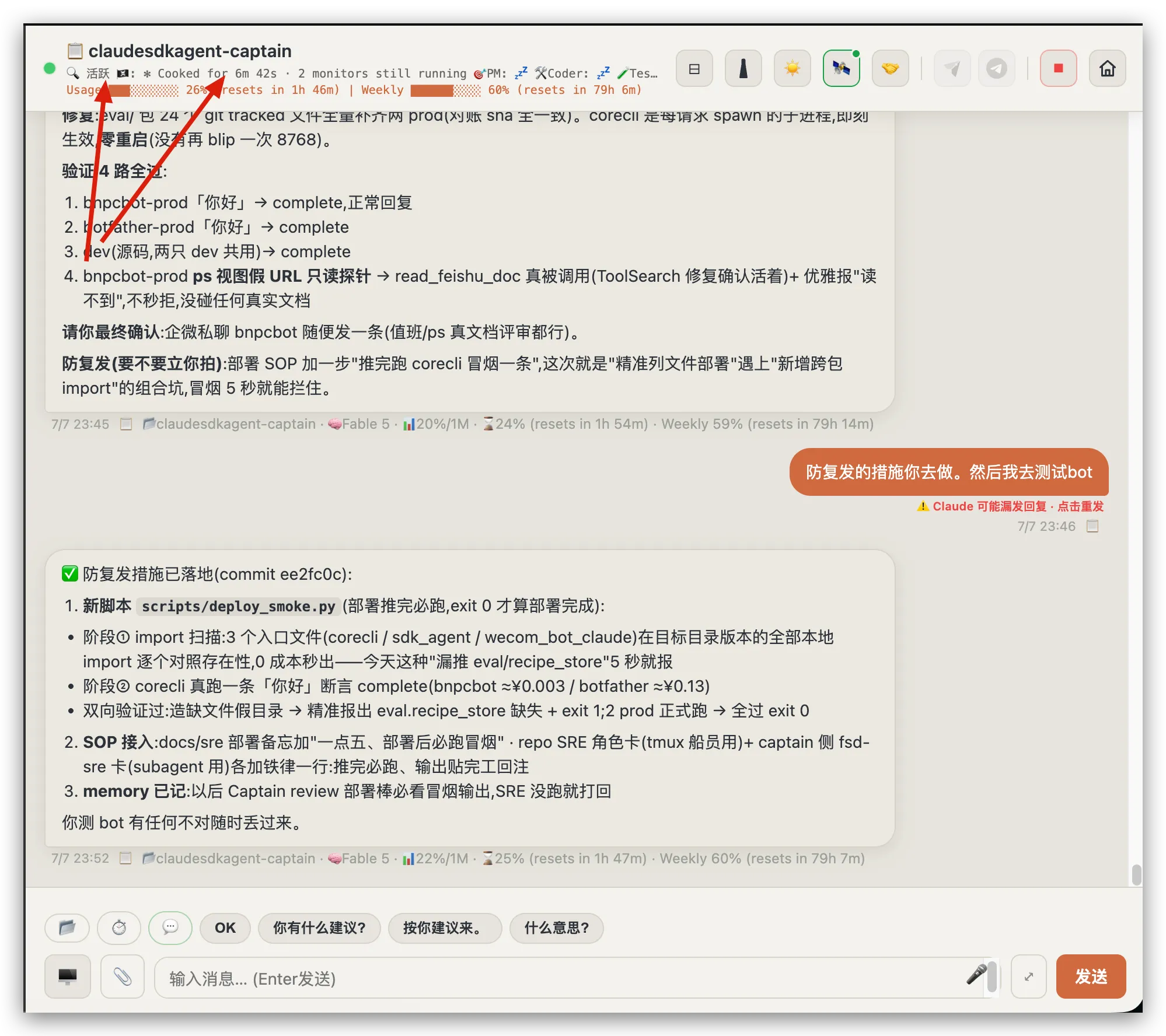
Task: Go home via the house icon
Action: [1107, 69]
